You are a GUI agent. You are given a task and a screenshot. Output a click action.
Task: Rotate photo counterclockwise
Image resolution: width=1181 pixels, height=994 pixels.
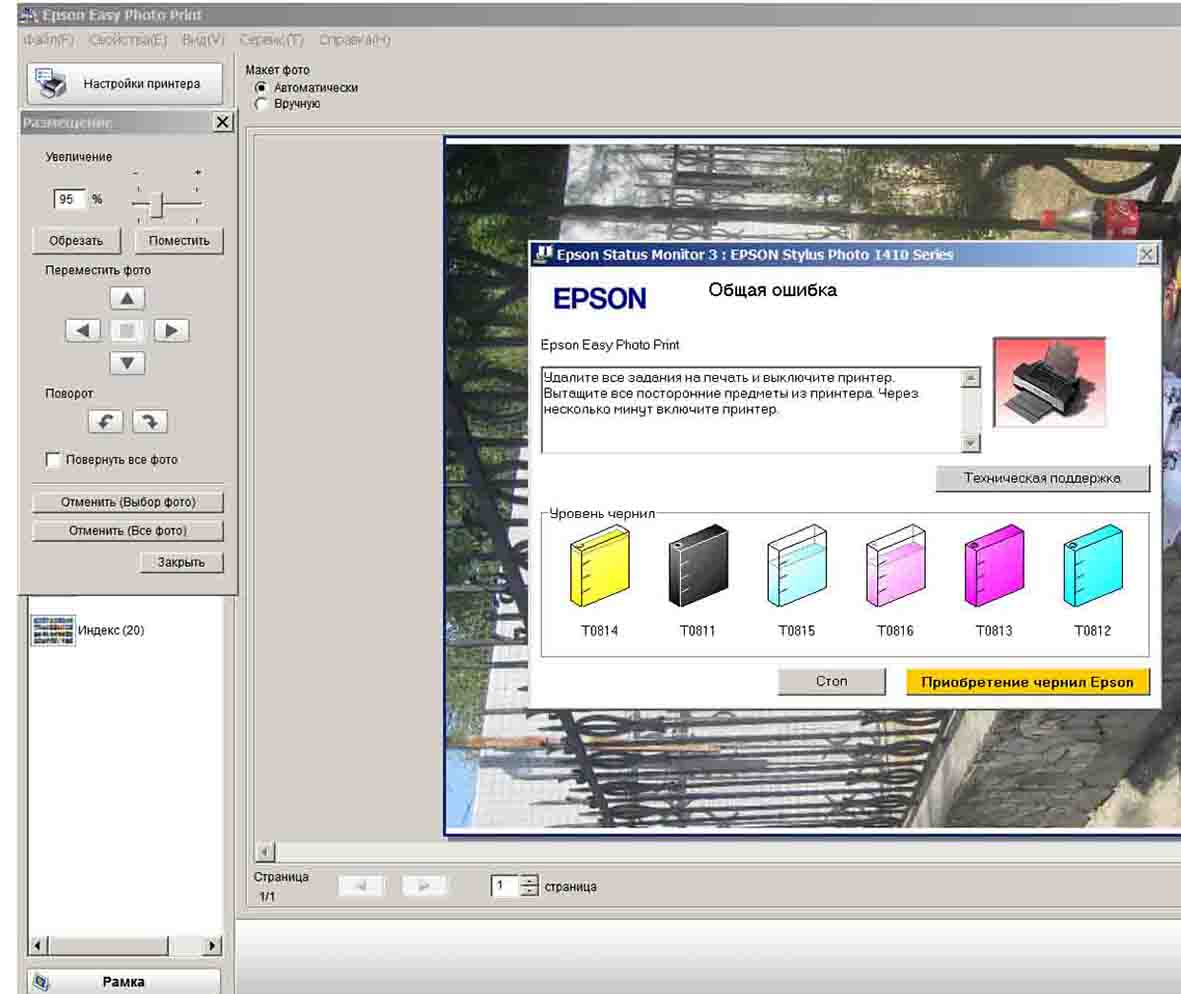(x=105, y=422)
